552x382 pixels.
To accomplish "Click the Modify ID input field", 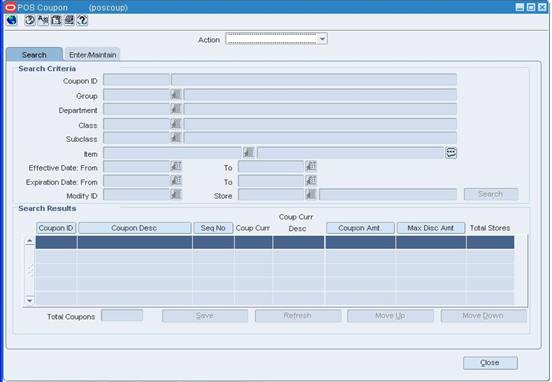I will (x=136, y=195).
